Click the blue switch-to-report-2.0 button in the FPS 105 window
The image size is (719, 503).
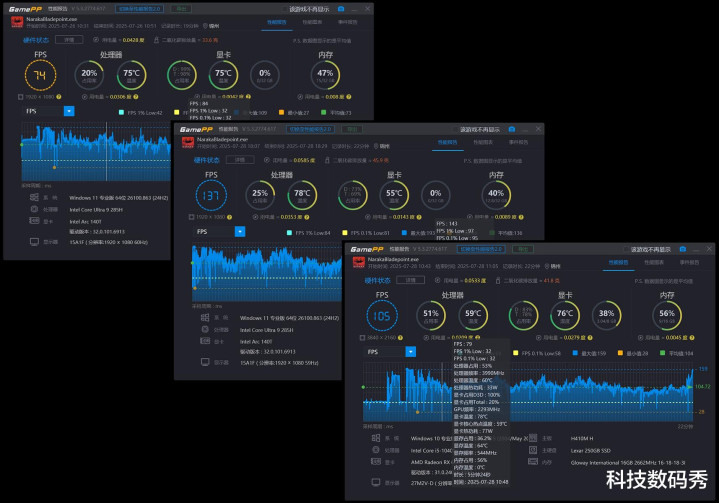pos(481,249)
